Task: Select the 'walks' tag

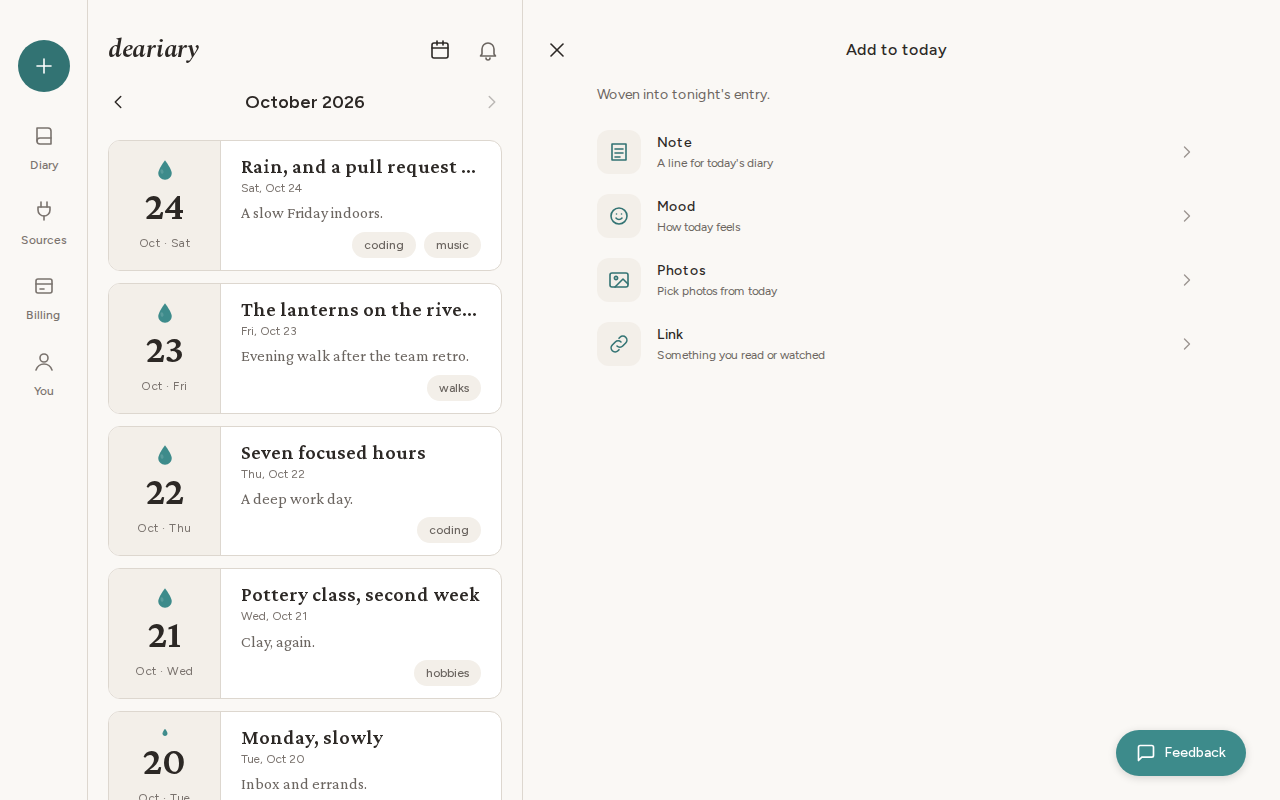Action: [454, 388]
